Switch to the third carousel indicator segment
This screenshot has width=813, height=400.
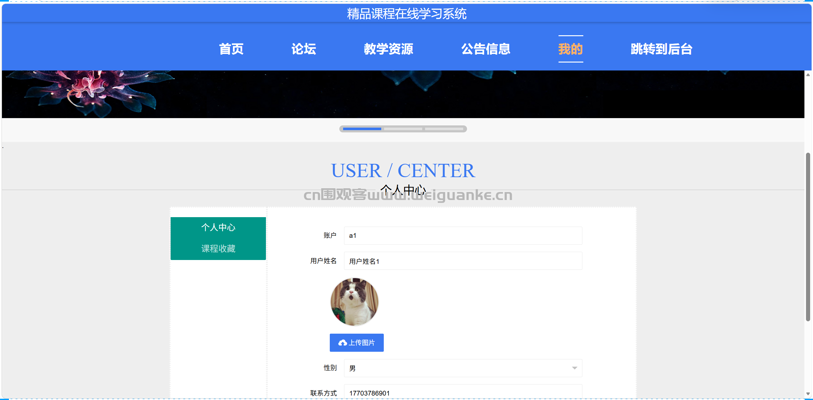pos(444,129)
